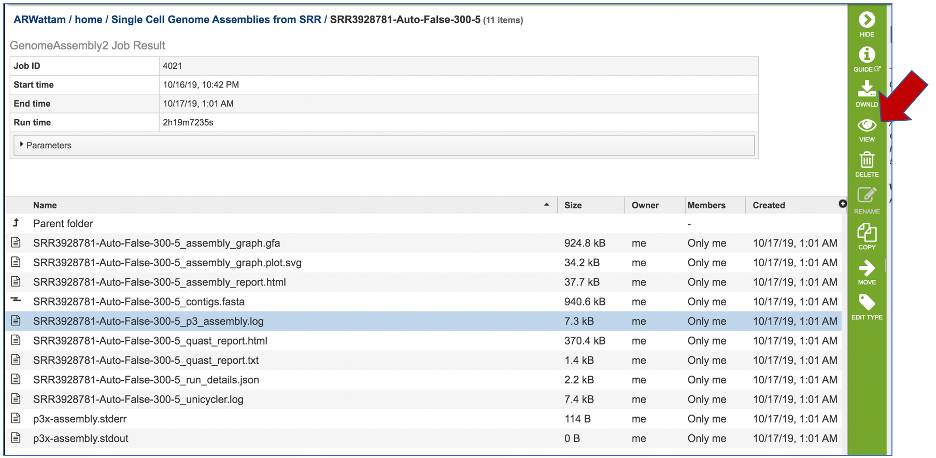Open the Parent folder row
Image resolution: width=936 pixels, height=458 pixels.
pos(424,223)
